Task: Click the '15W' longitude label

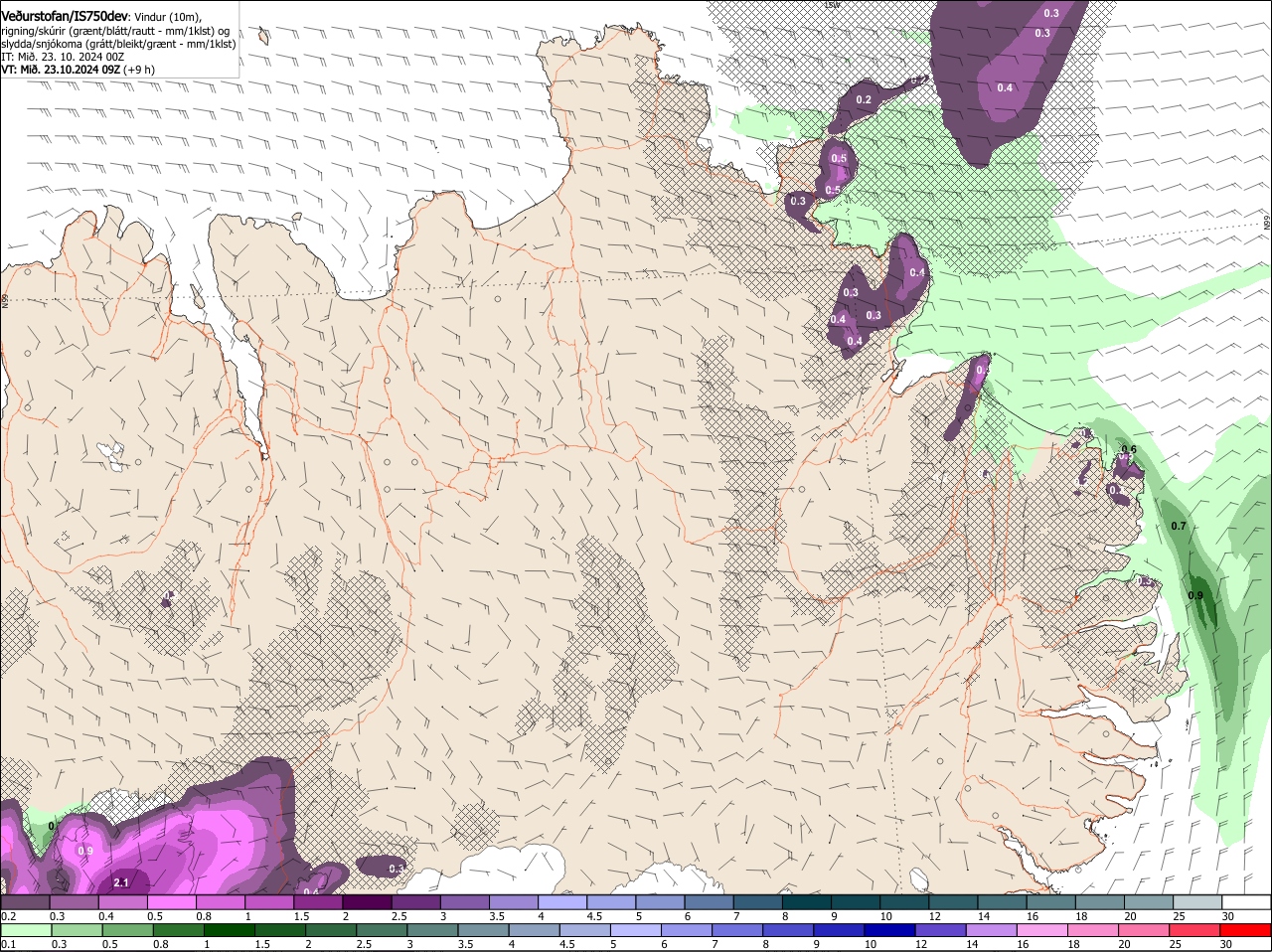Action: click(832, 5)
